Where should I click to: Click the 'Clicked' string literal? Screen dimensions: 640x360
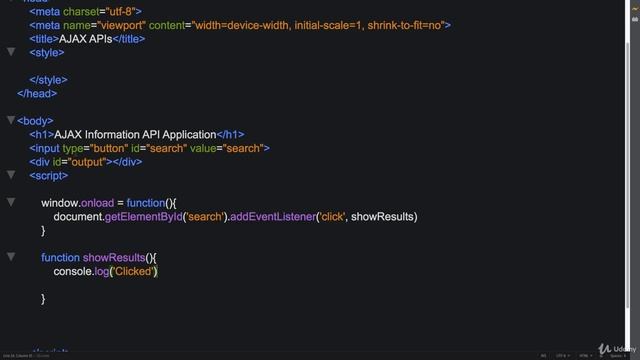click(x=133, y=271)
